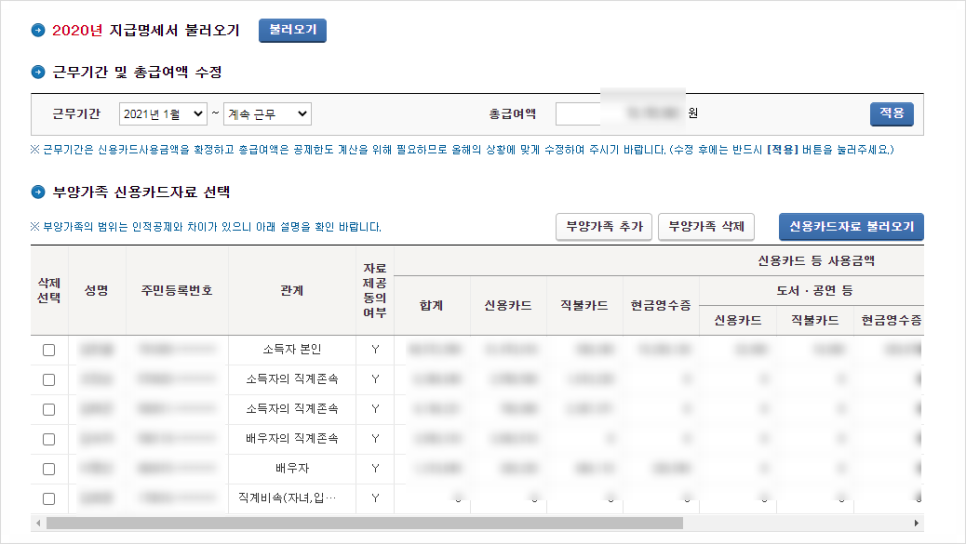Click the 적용 button
Viewport: 966px width, 544px height.
[891, 114]
